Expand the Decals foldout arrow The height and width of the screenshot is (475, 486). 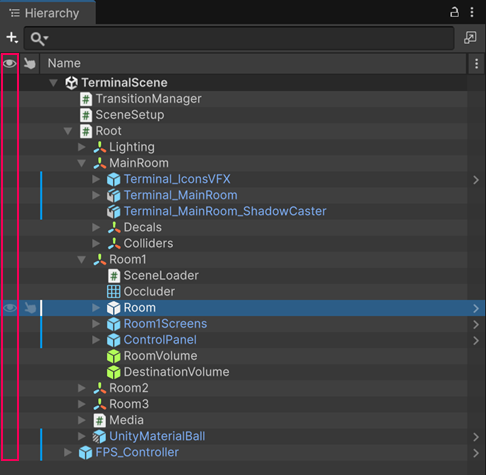point(96,227)
